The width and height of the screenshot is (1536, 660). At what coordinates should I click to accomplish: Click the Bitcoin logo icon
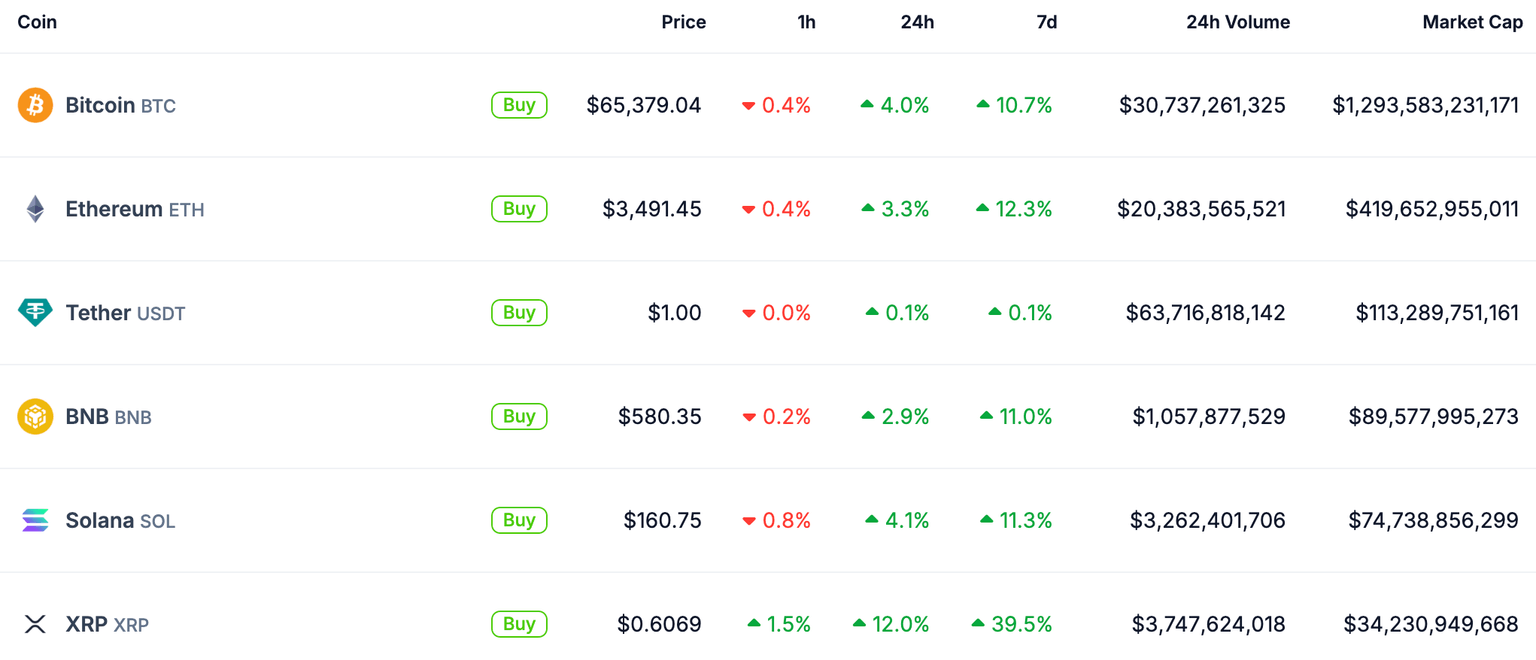(35, 104)
